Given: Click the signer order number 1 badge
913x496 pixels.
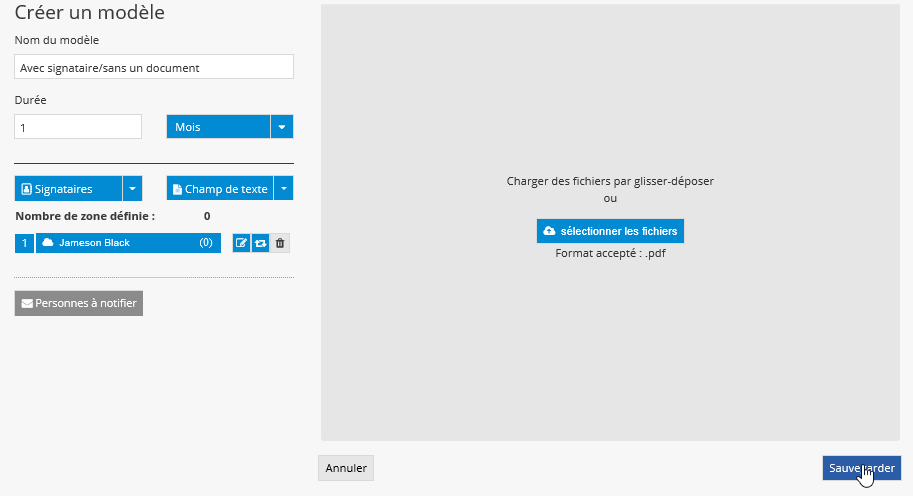Looking at the screenshot, I should pyautogui.click(x=24, y=243).
